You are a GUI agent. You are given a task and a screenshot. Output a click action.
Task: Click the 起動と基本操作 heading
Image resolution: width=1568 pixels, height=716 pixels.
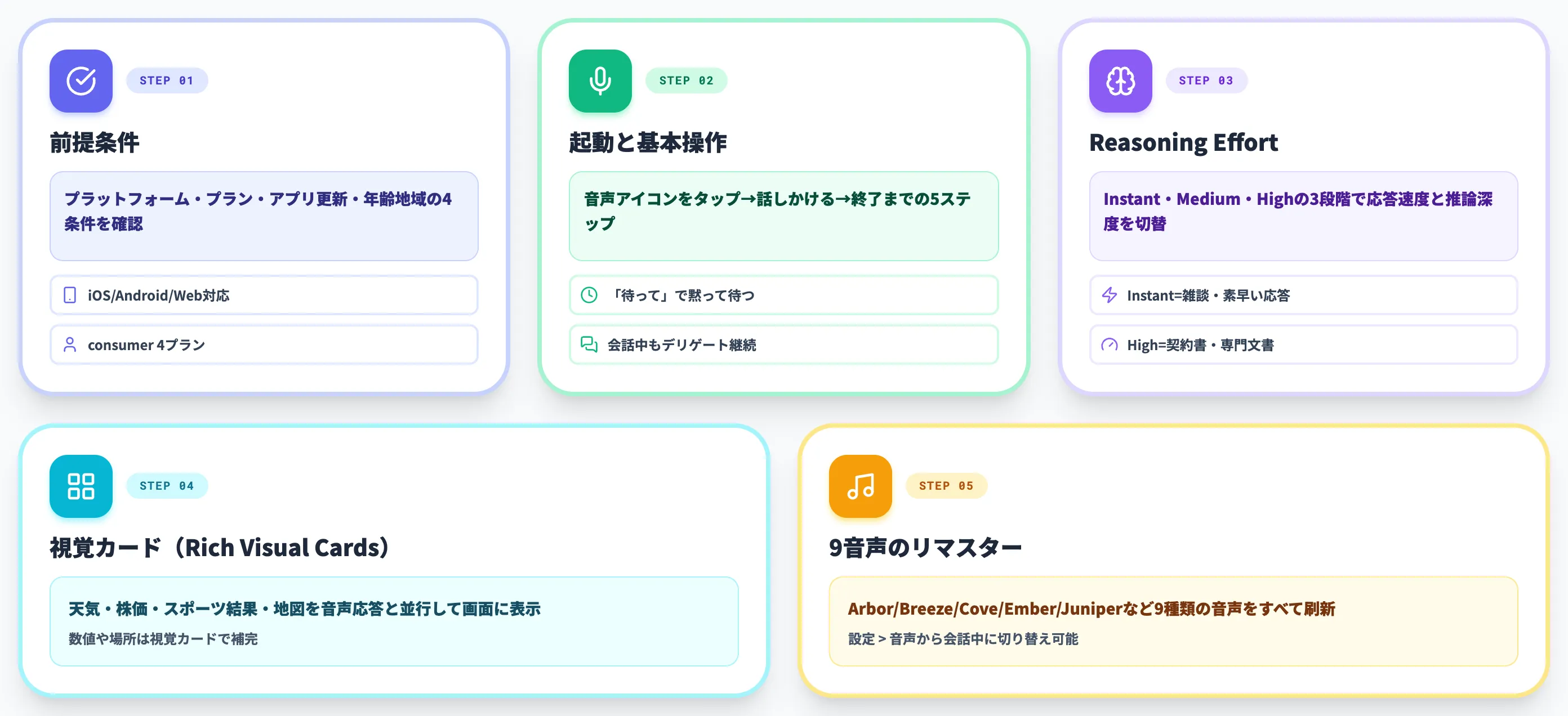click(x=648, y=143)
